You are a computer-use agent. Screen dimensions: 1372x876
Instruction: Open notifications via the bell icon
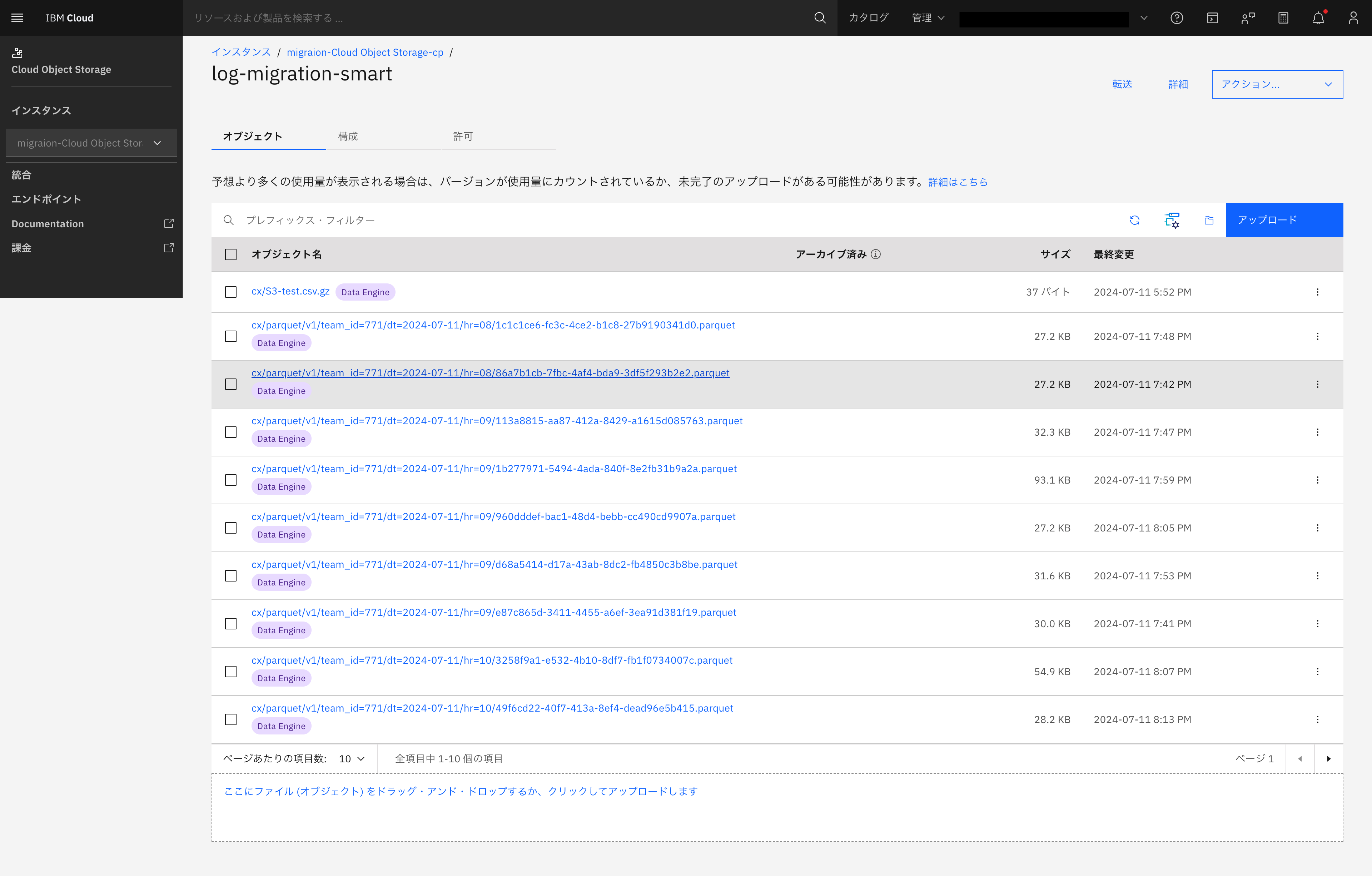pos(1318,18)
